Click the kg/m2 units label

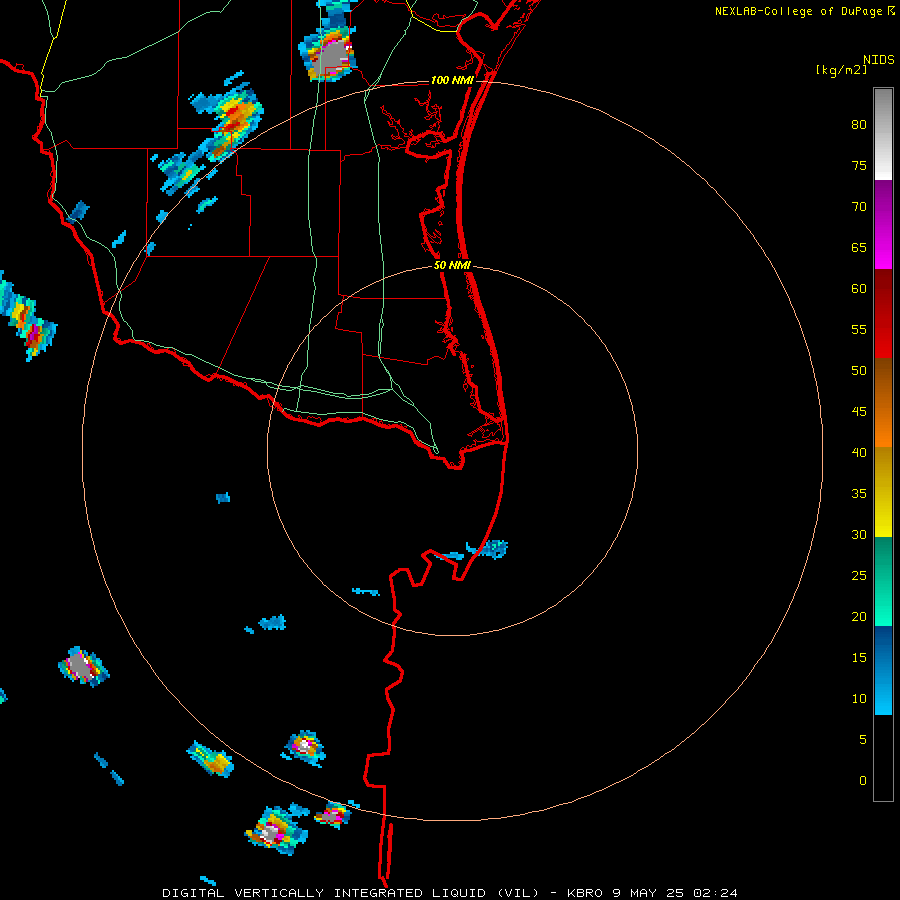[841, 70]
